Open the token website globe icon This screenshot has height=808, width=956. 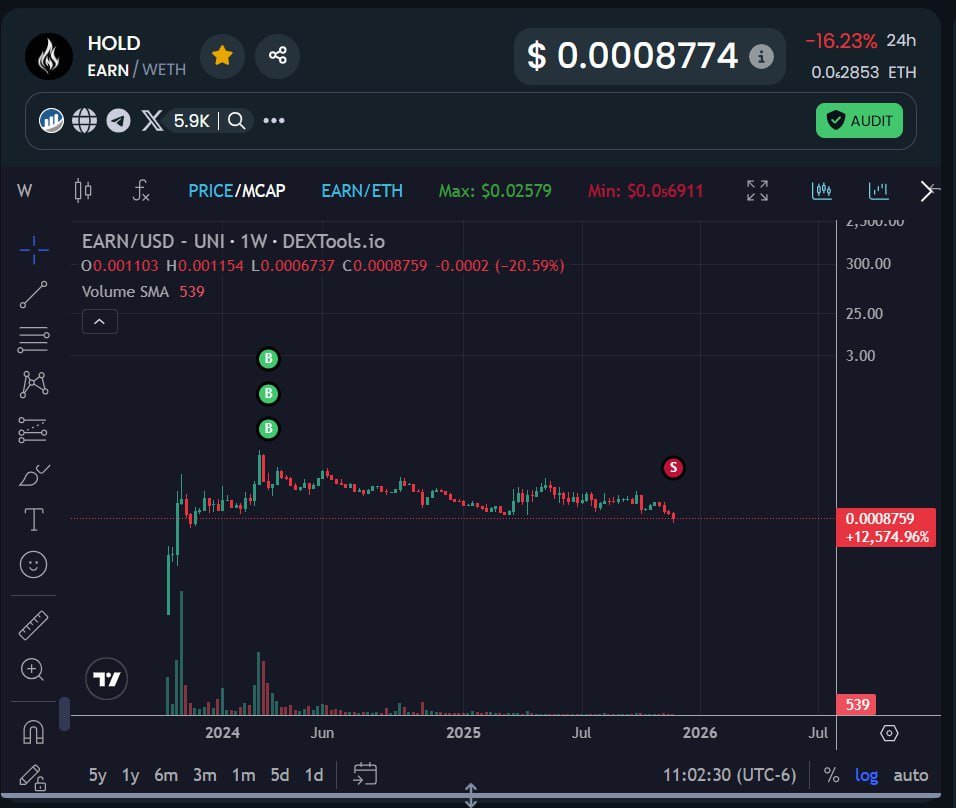point(84,121)
